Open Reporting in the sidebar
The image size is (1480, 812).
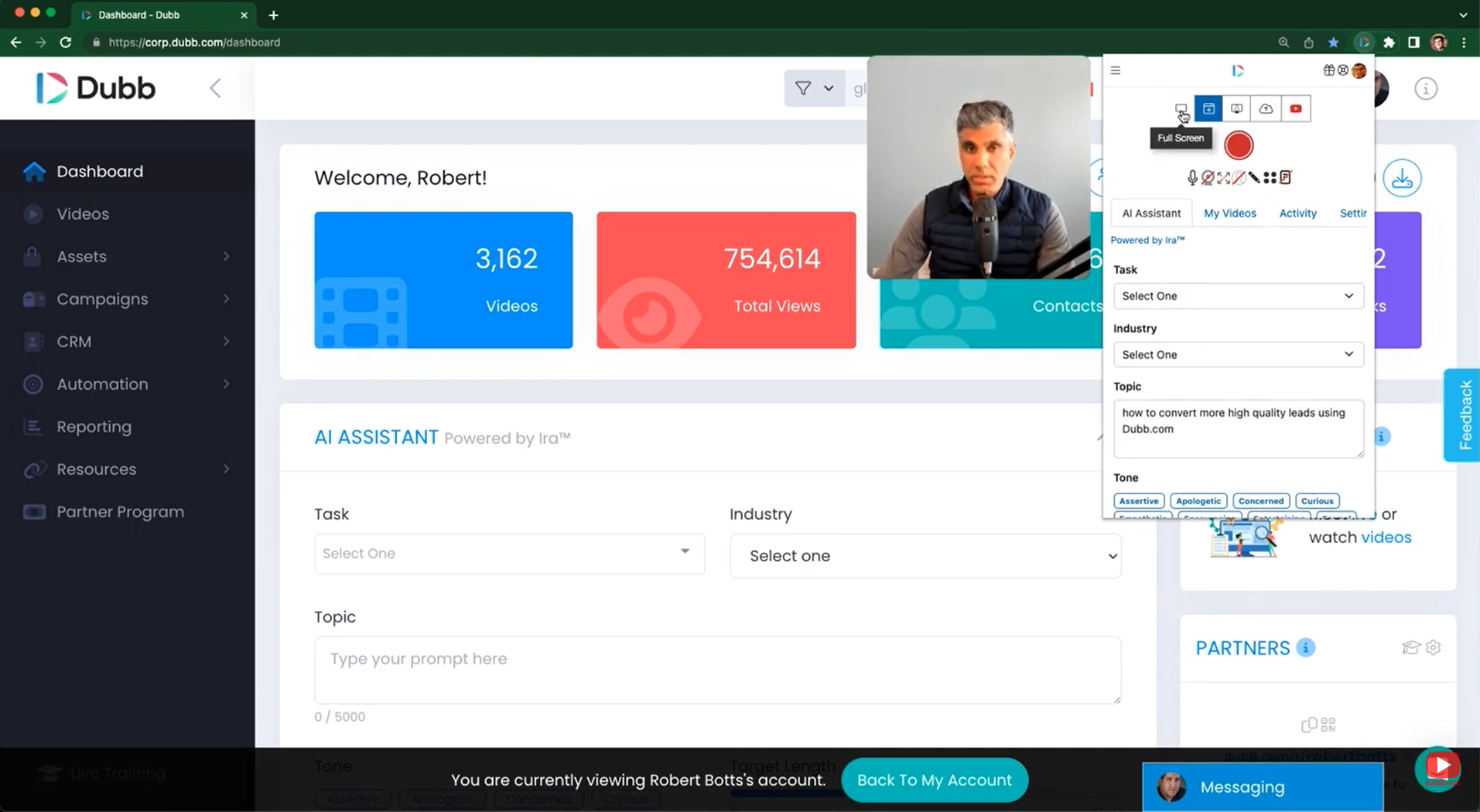click(94, 427)
